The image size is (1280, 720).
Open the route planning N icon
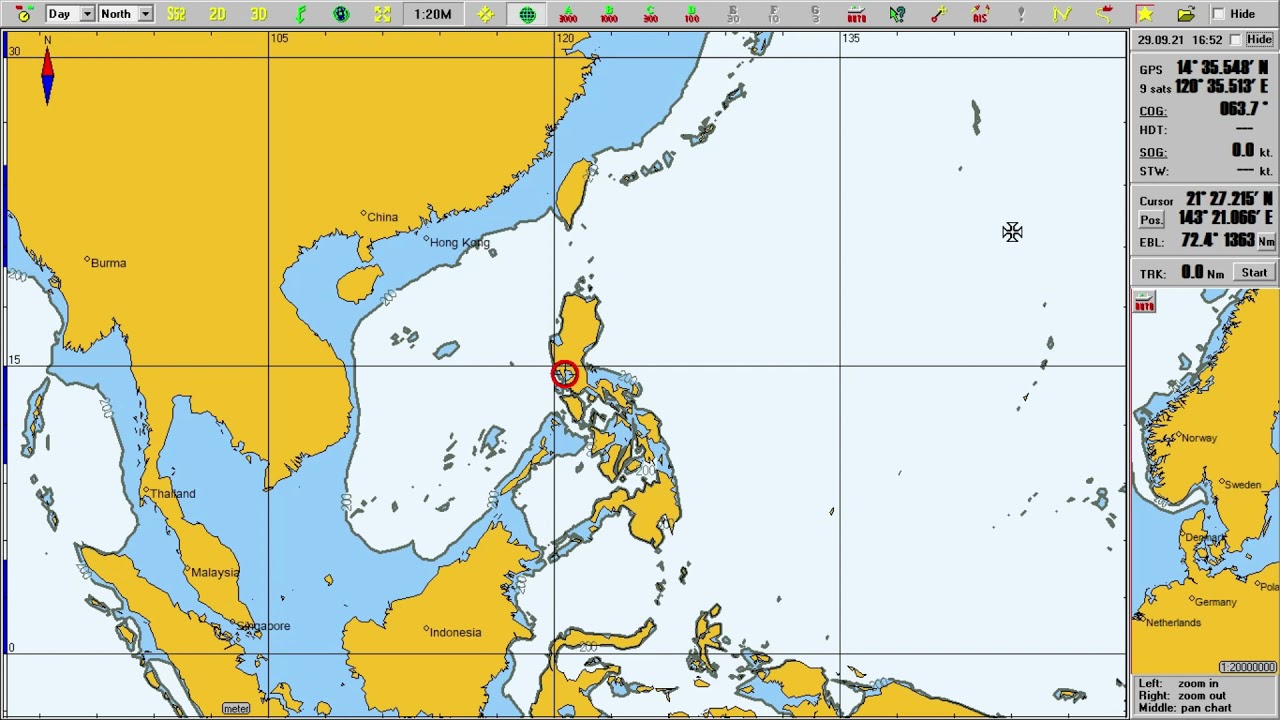point(1062,14)
